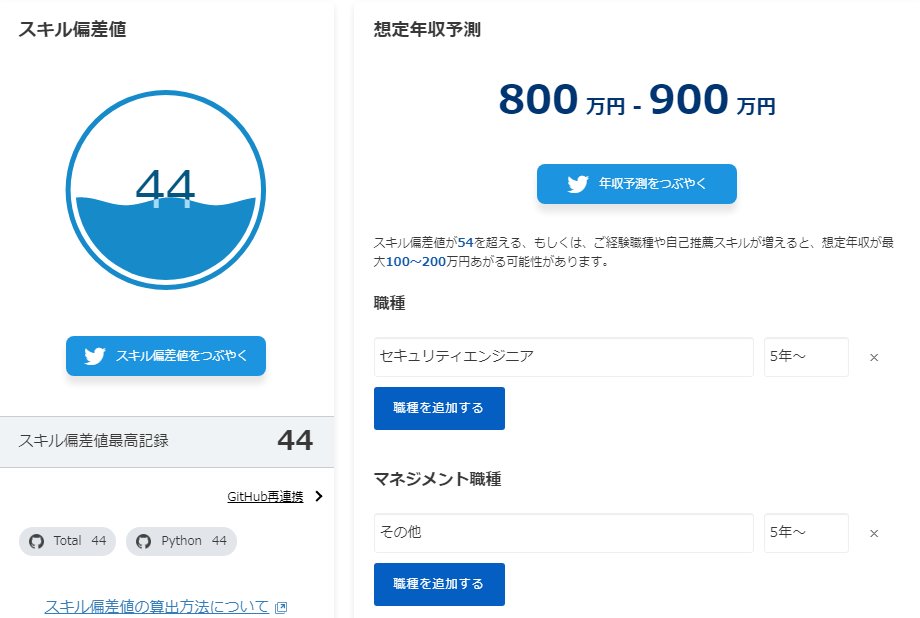Viewport: 920px width, 618px height.
Task: Click the Total 44 GitHub badge
Action: coord(67,541)
